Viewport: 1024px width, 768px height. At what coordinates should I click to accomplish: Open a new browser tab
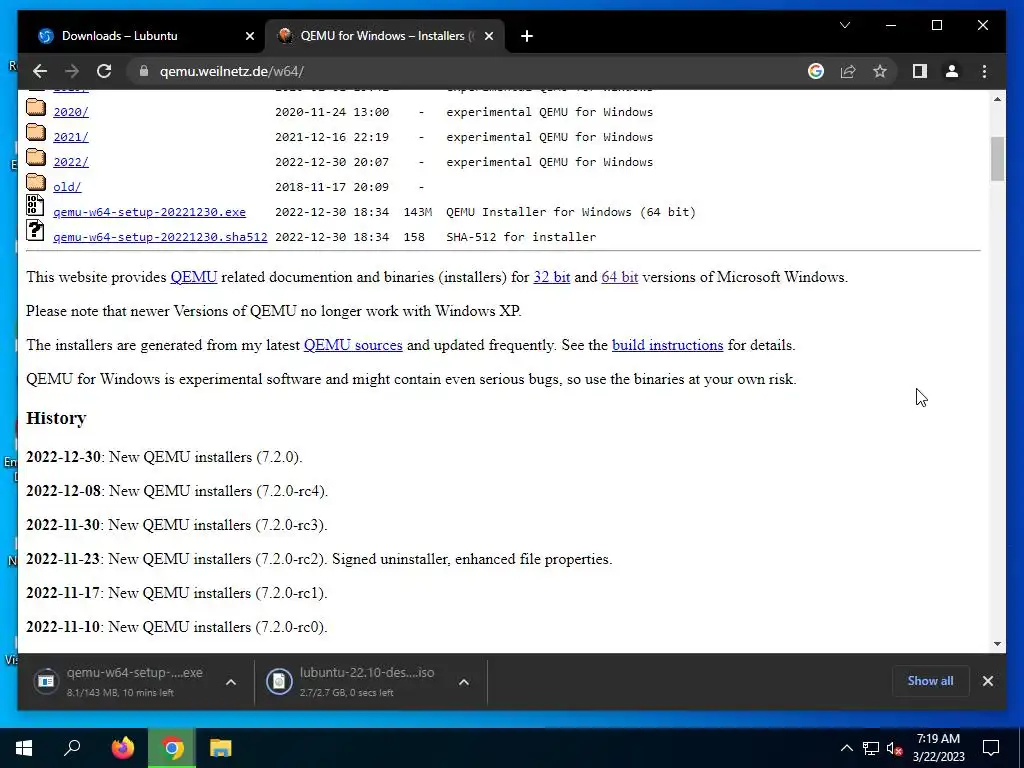tap(527, 36)
